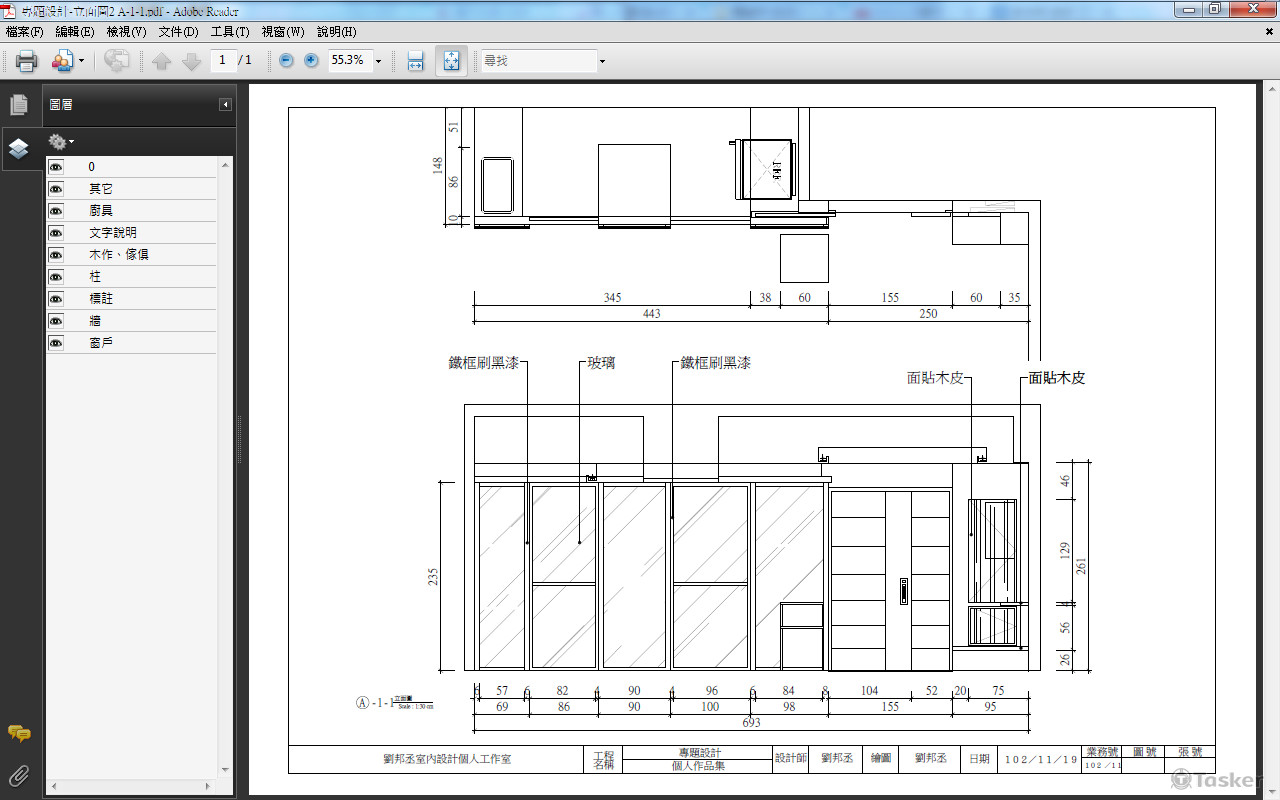
Task: Select the fit width scrolling mode icon
Action: (416, 61)
